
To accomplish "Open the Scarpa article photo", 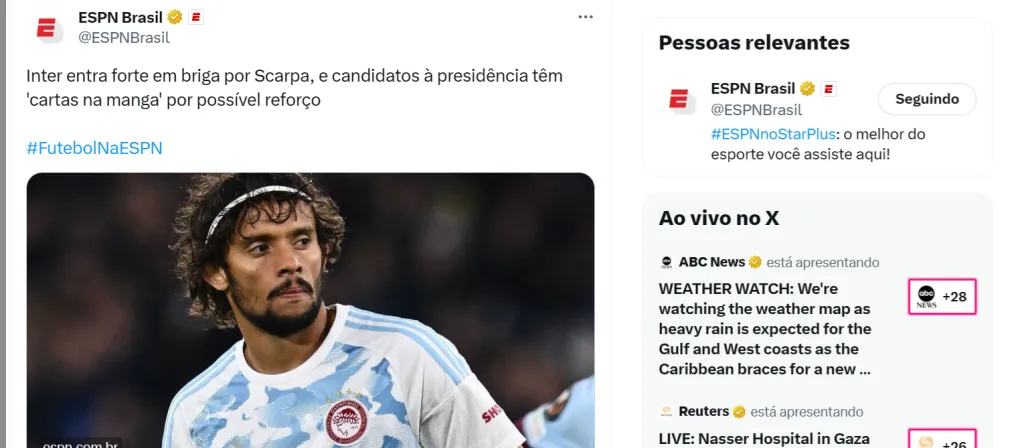I will tap(310, 310).
